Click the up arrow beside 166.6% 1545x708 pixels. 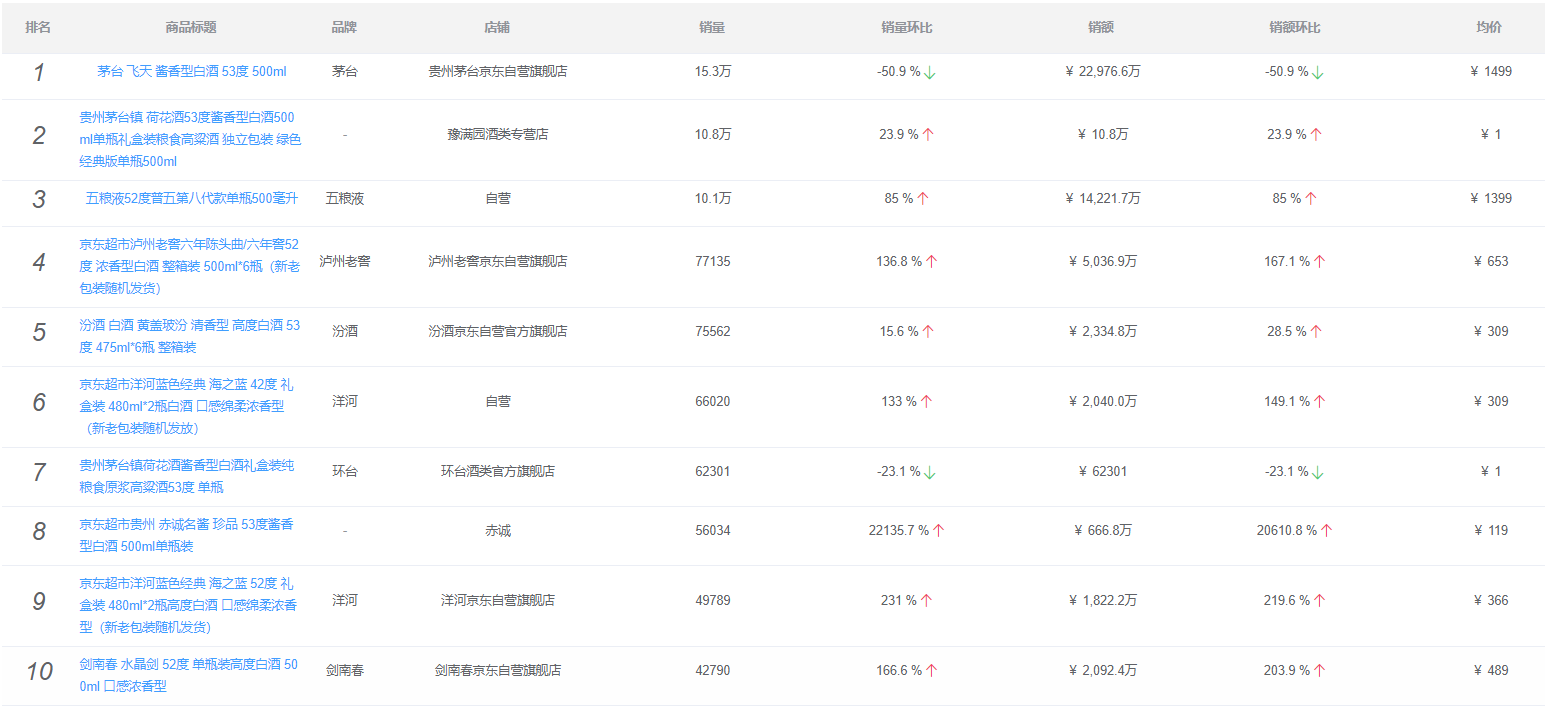click(x=931, y=671)
